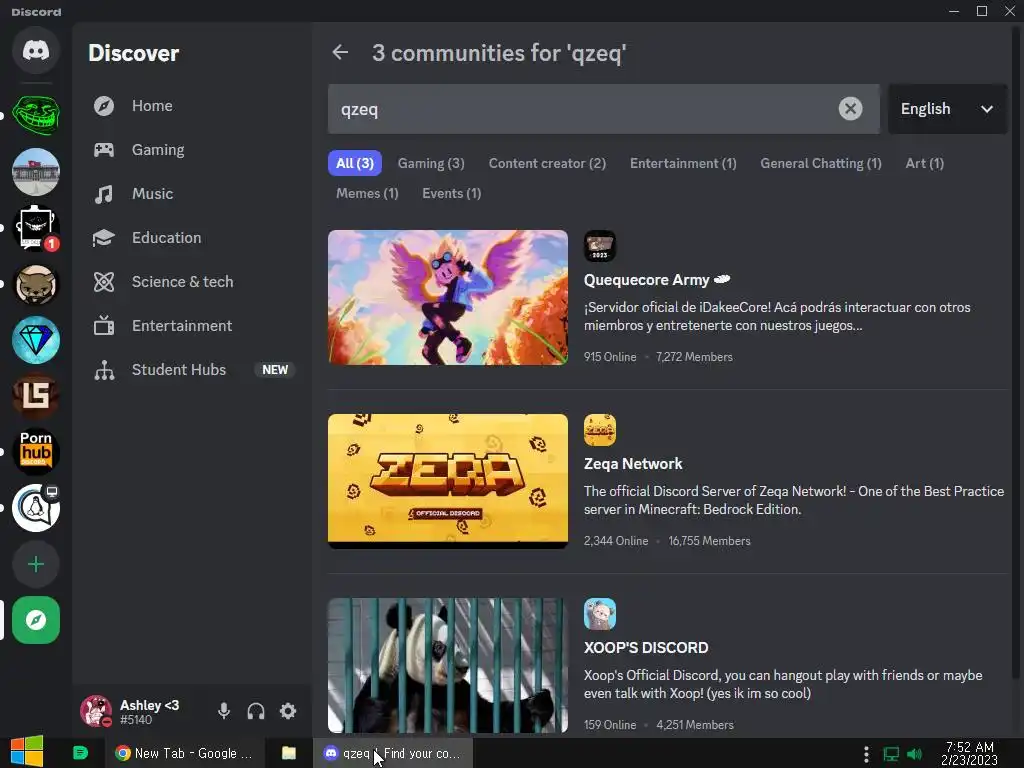Add a server with plus icon
Viewport: 1024px width, 768px height.
pos(36,564)
